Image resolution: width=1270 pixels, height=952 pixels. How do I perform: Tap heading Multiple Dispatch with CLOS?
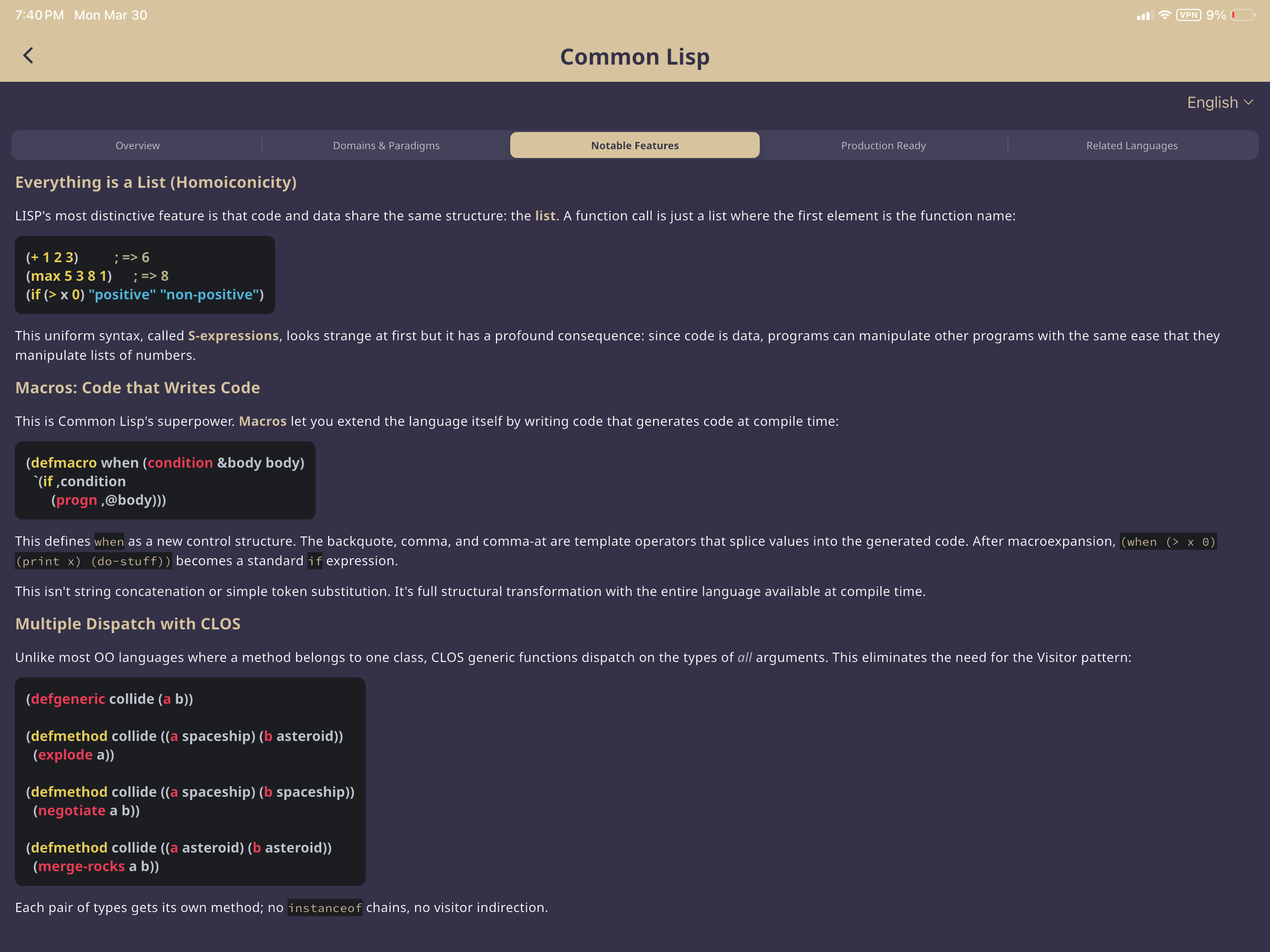(127, 623)
